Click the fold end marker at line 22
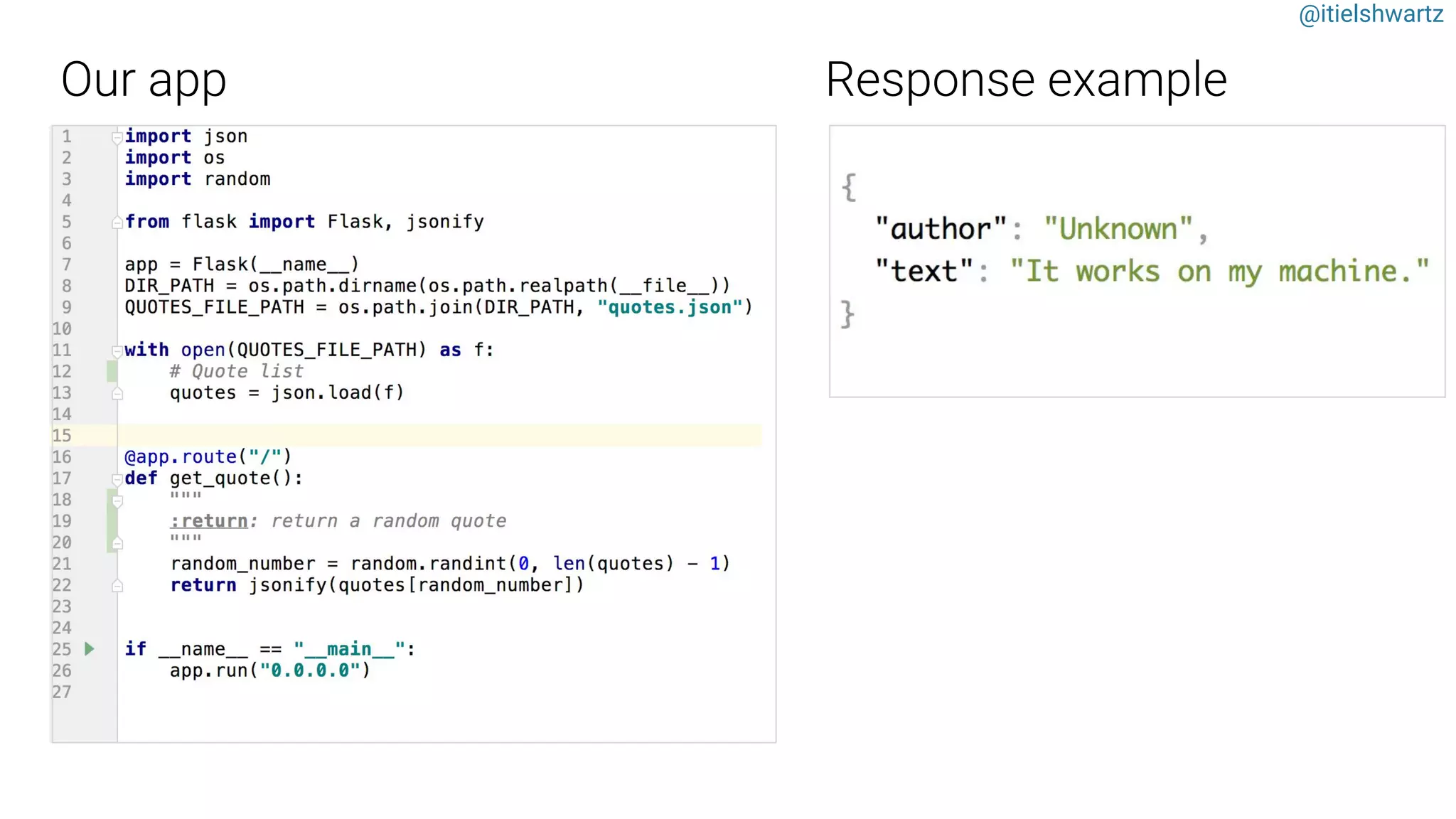Image resolution: width=1456 pixels, height=819 pixels. [118, 586]
